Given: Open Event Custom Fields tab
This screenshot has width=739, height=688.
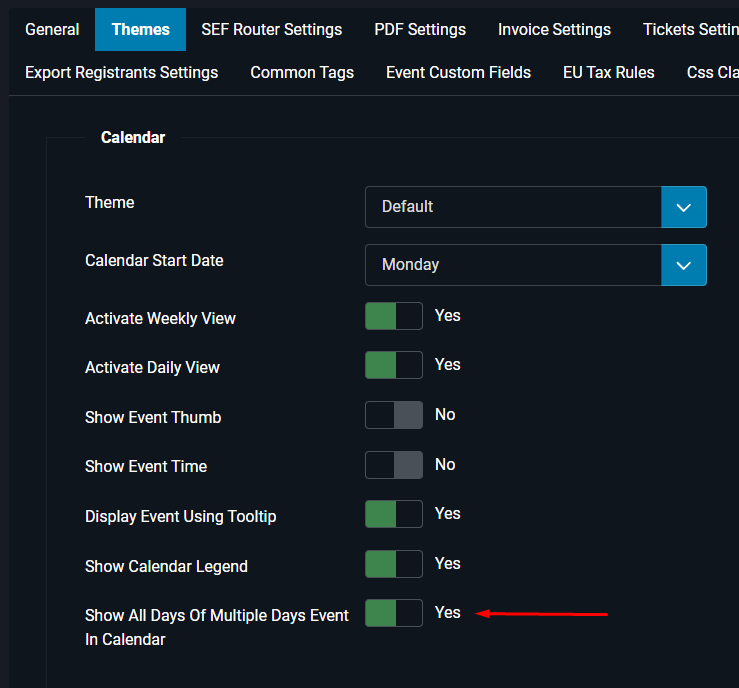Looking at the screenshot, I should [x=458, y=73].
